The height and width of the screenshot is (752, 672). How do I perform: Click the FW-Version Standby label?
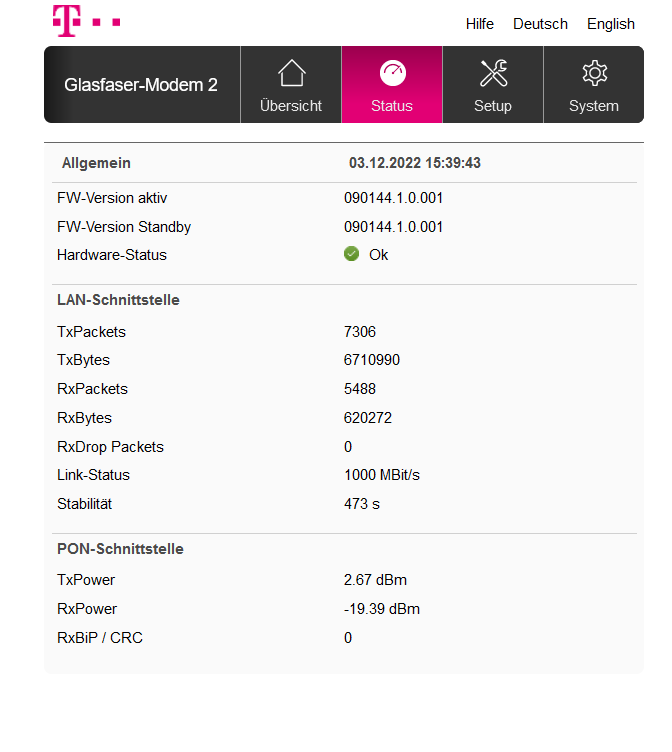click(124, 227)
